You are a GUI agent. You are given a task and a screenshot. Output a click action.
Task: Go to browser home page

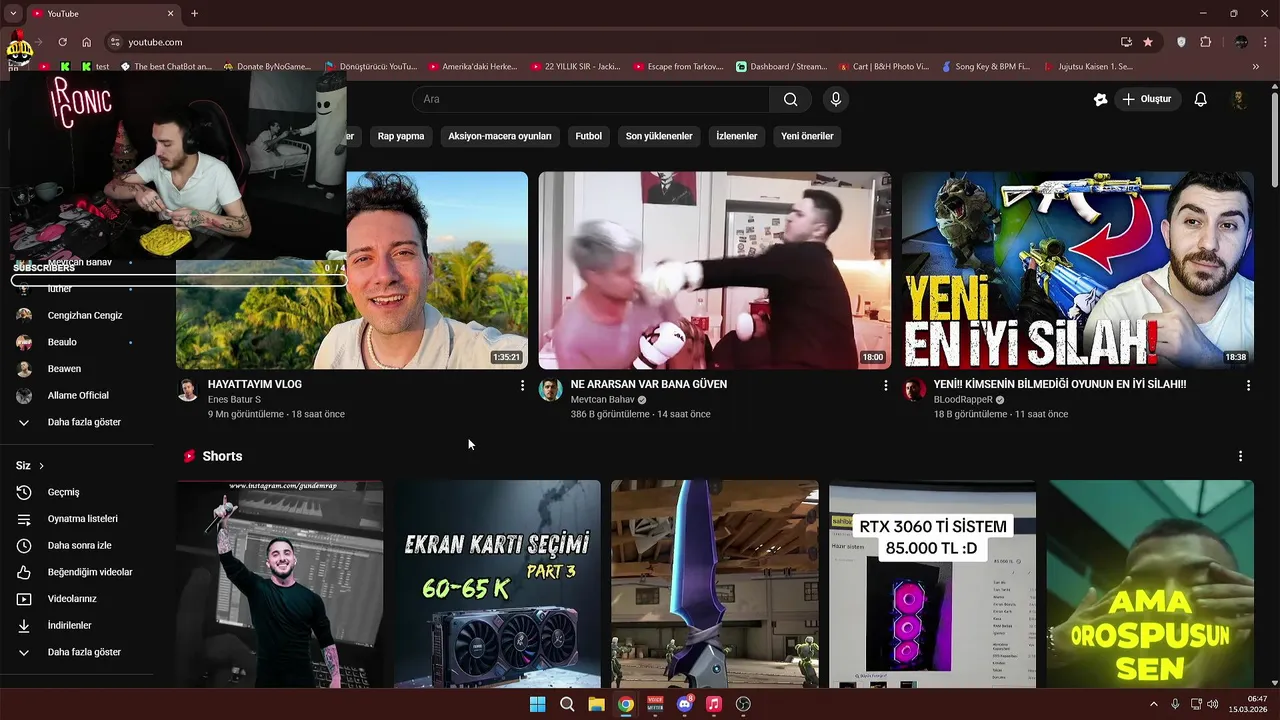[87, 42]
